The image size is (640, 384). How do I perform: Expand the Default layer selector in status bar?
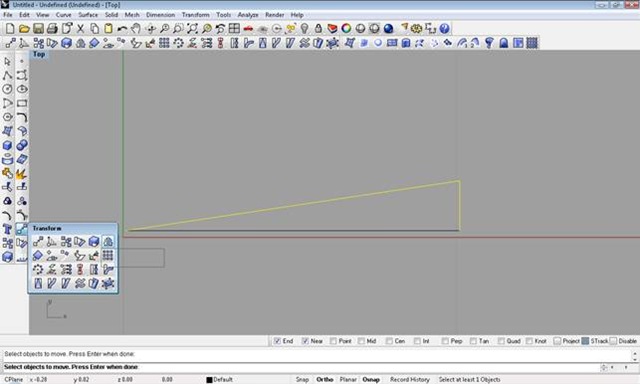[219, 380]
